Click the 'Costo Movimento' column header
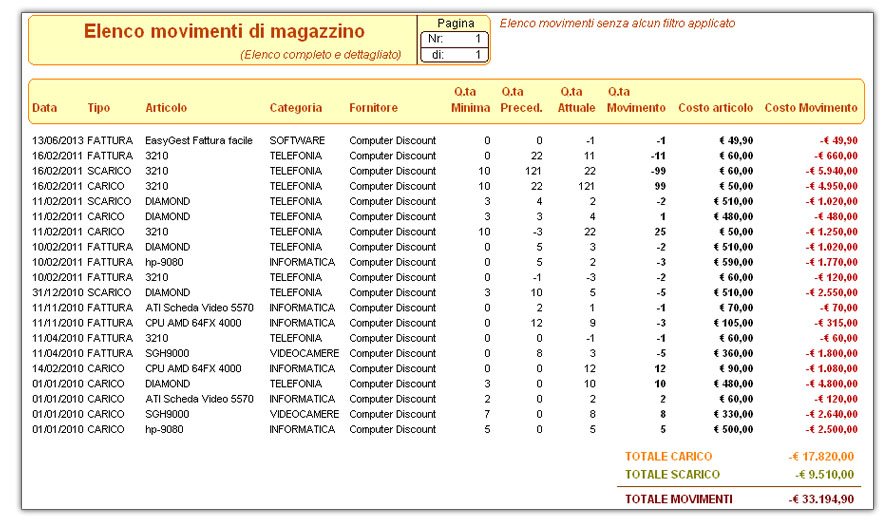Screen dimensions: 895x522 coord(811,108)
